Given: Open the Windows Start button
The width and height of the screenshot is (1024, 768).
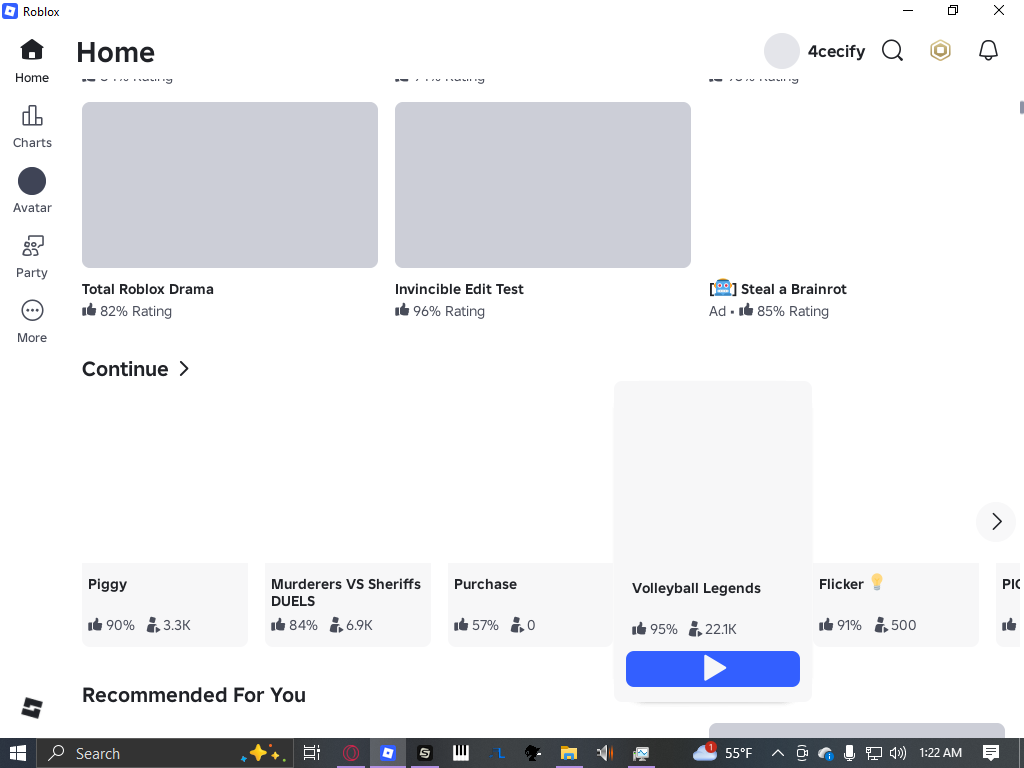Looking at the screenshot, I should click(x=18, y=753).
